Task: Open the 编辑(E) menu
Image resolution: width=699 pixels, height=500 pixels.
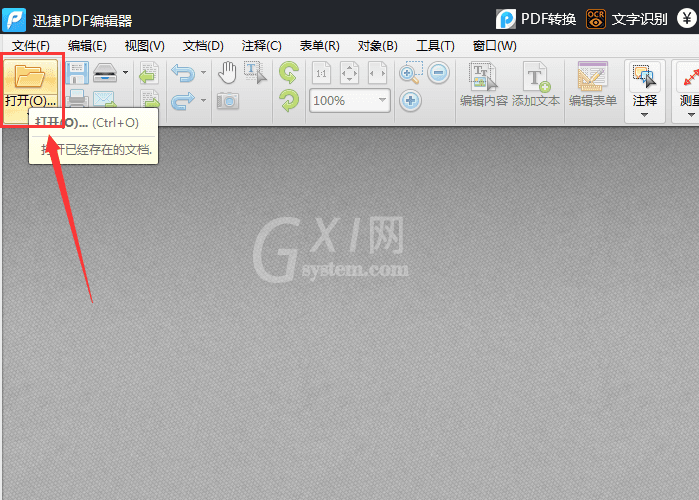Action: 87,45
